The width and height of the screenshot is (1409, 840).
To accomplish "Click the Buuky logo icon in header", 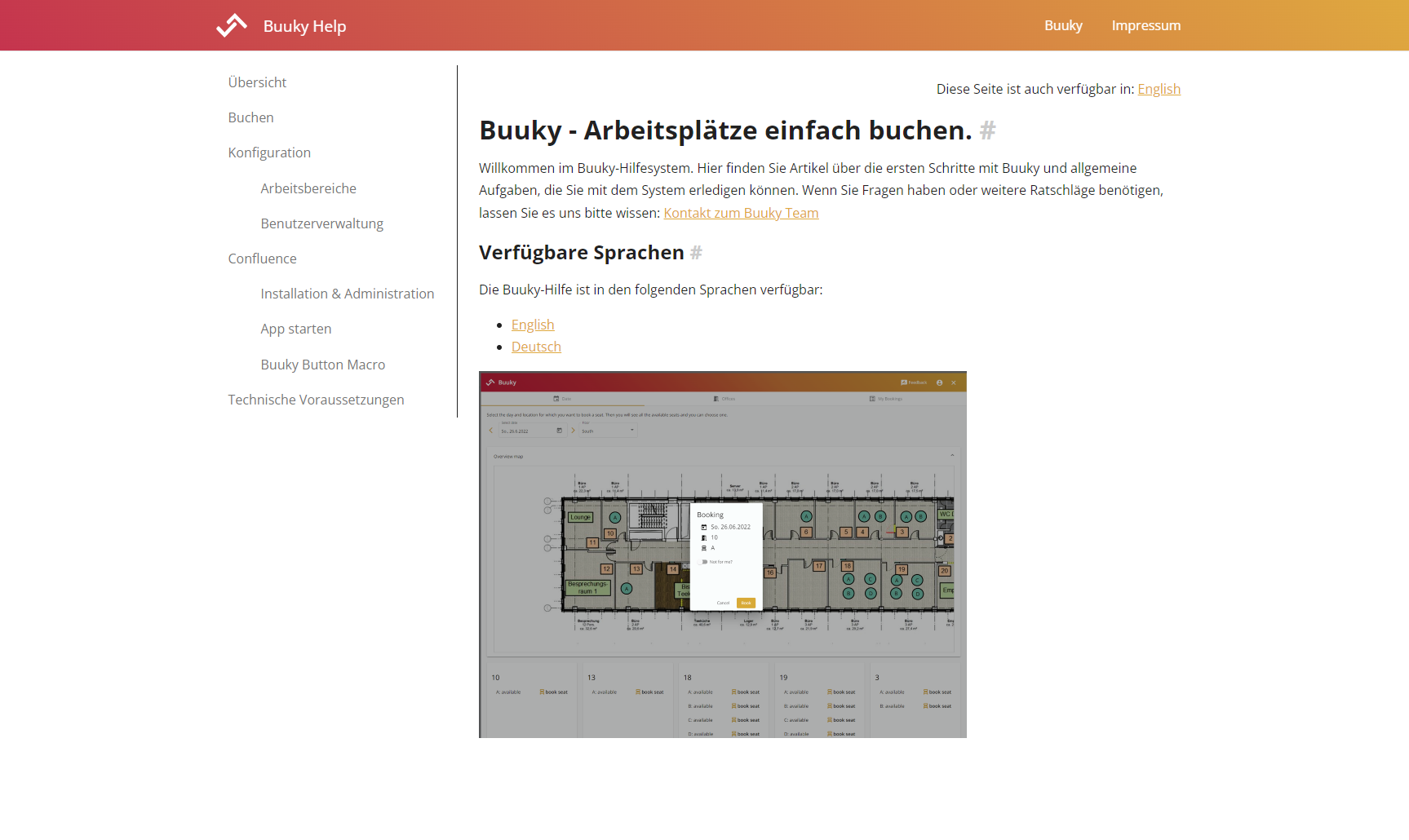I will [232, 25].
